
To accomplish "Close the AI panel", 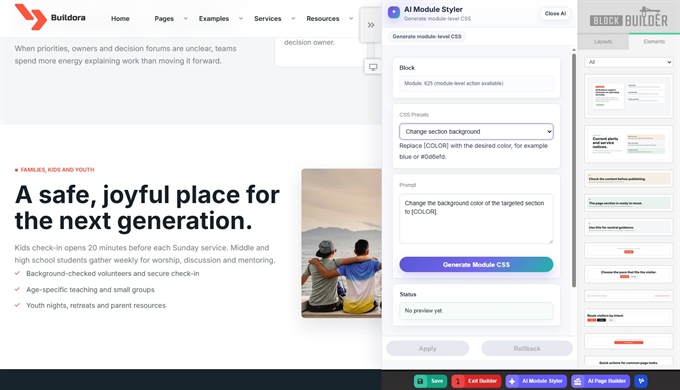I will coord(555,13).
